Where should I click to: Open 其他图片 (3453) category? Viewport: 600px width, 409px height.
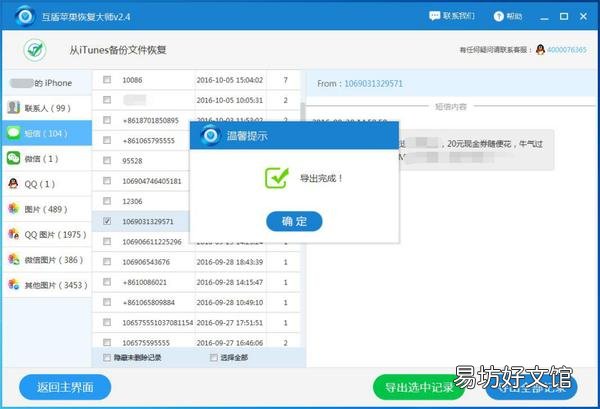pos(47,285)
